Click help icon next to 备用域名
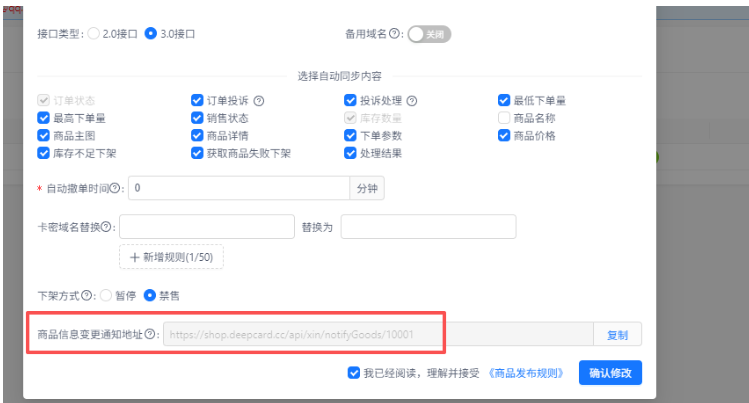The width and height of the screenshot is (749, 403). click(395, 34)
